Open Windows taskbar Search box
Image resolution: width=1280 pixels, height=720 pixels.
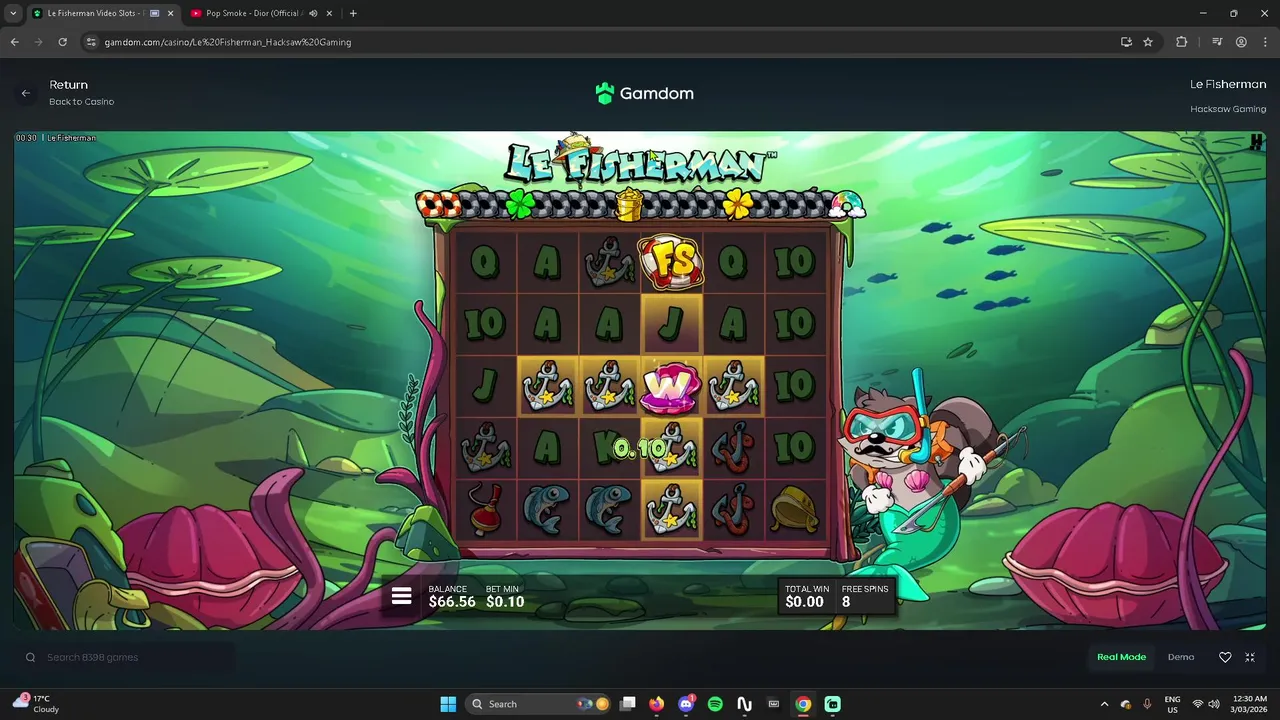[540, 704]
